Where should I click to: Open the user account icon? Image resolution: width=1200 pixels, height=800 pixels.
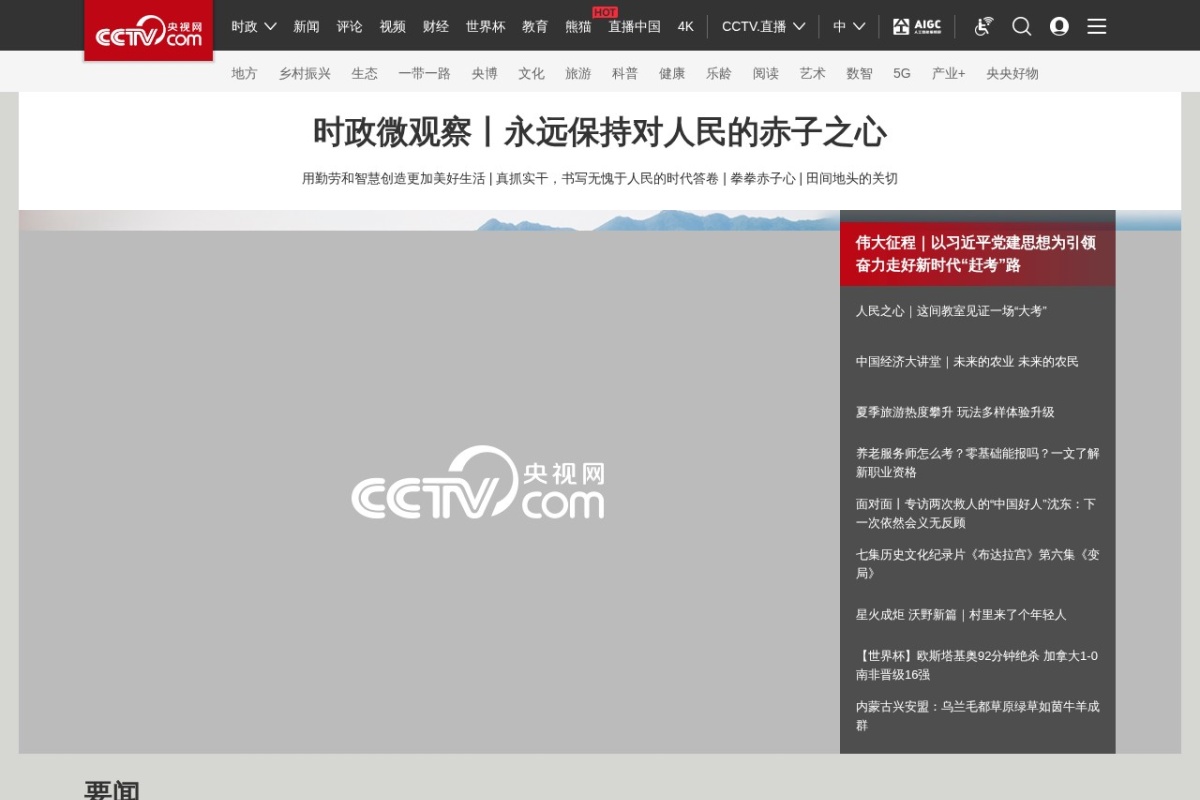click(x=1059, y=26)
